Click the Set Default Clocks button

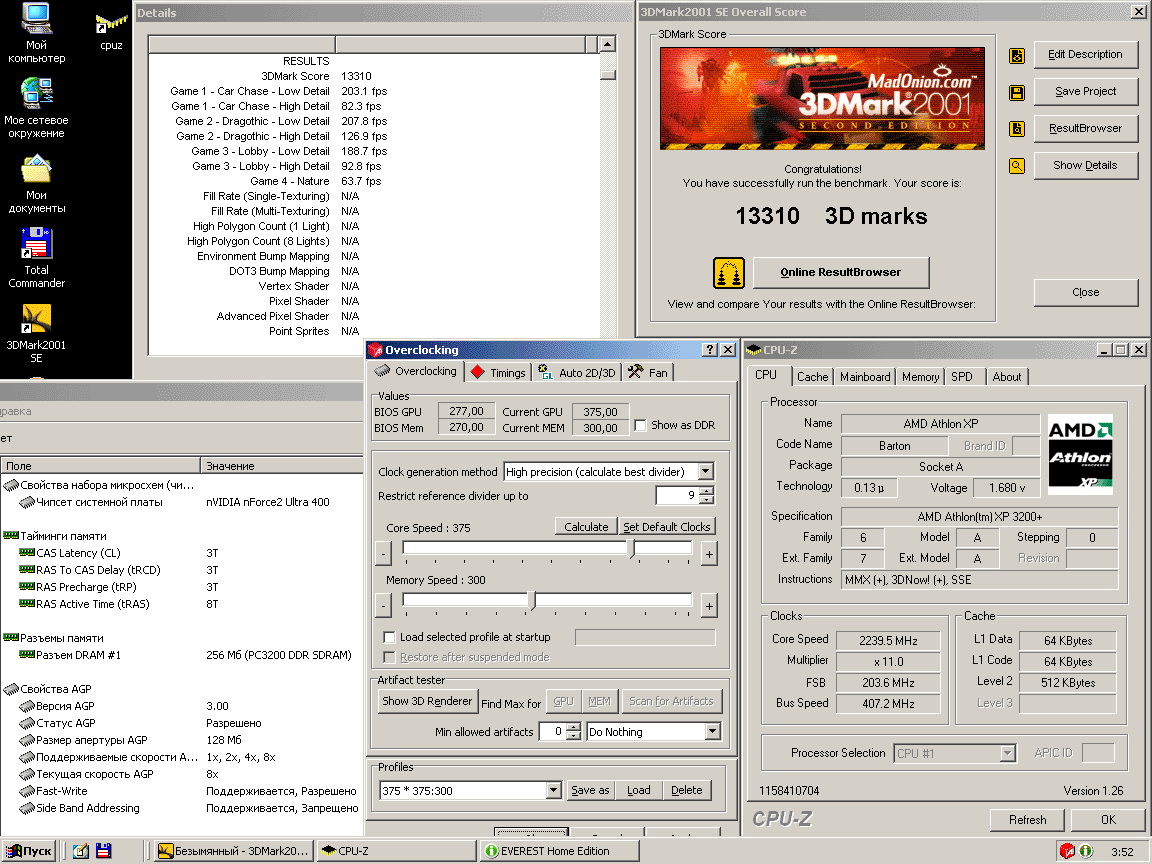(x=666, y=527)
